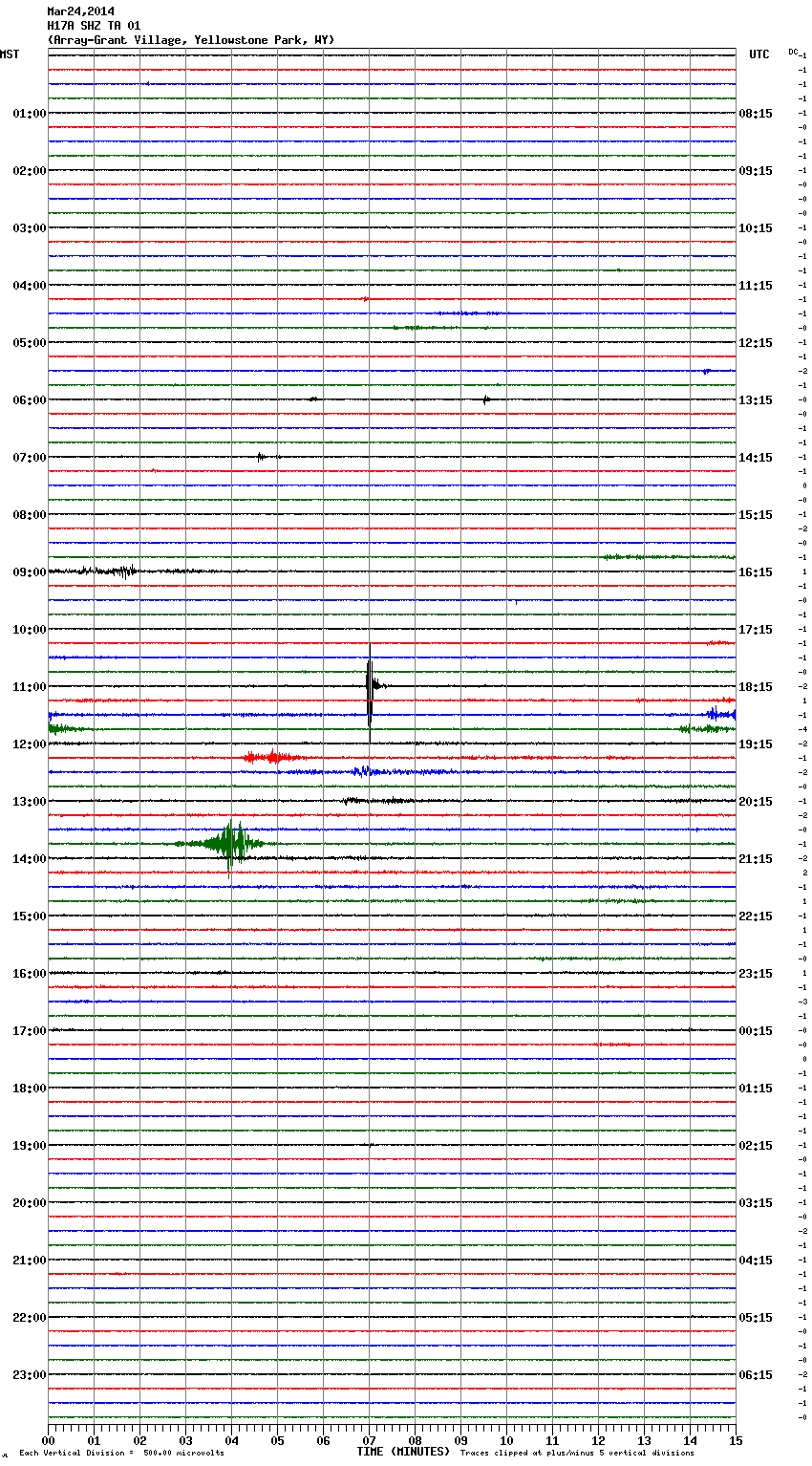Click the 21:15 UTC time label
812x1466 pixels.
[x=756, y=859]
